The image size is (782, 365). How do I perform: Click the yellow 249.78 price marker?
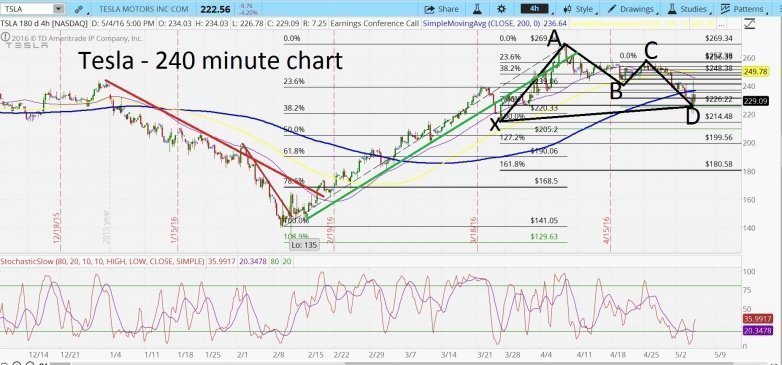point(755,72)
